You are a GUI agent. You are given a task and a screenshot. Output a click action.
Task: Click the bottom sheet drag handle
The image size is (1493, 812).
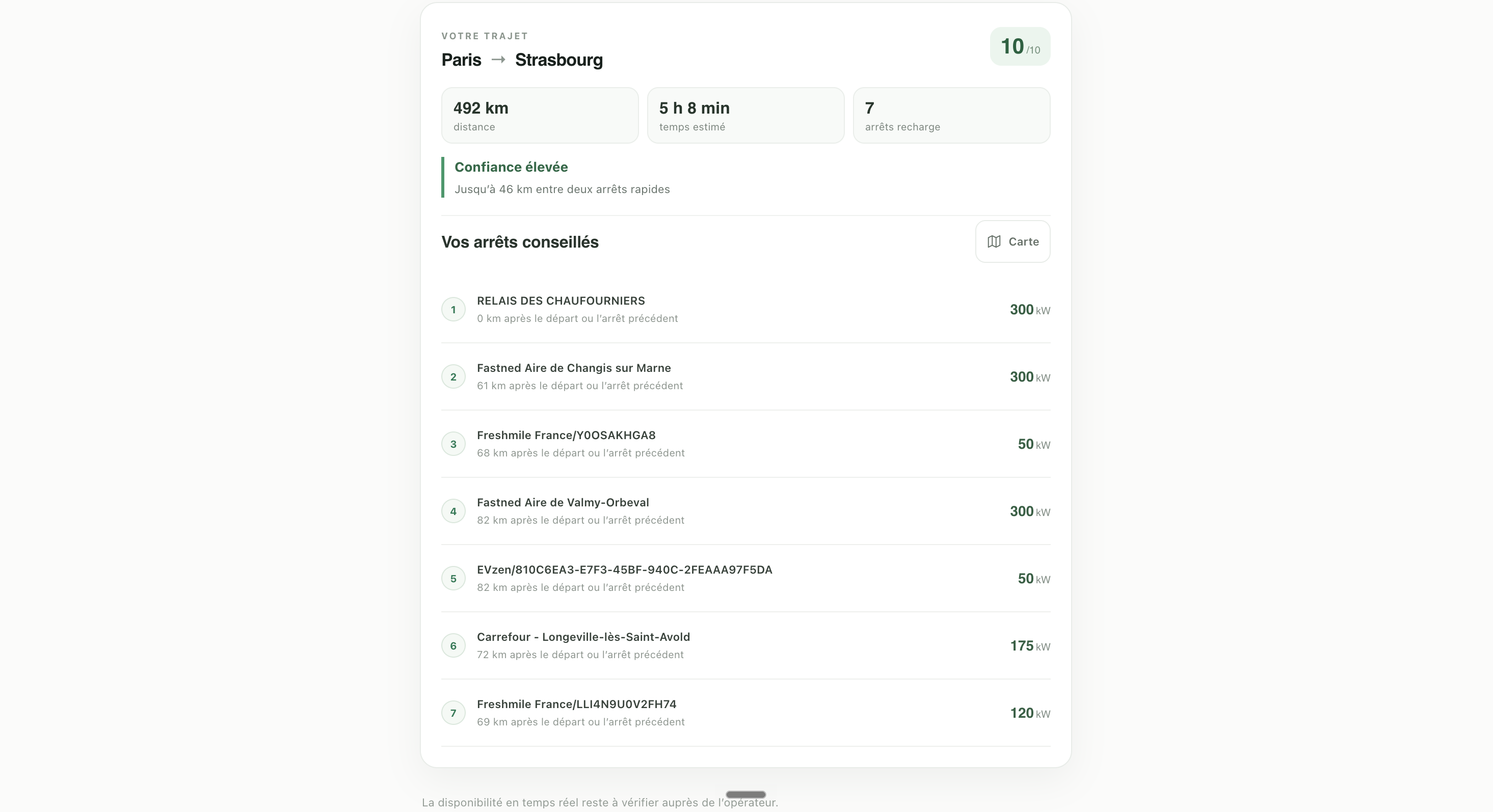746,794
